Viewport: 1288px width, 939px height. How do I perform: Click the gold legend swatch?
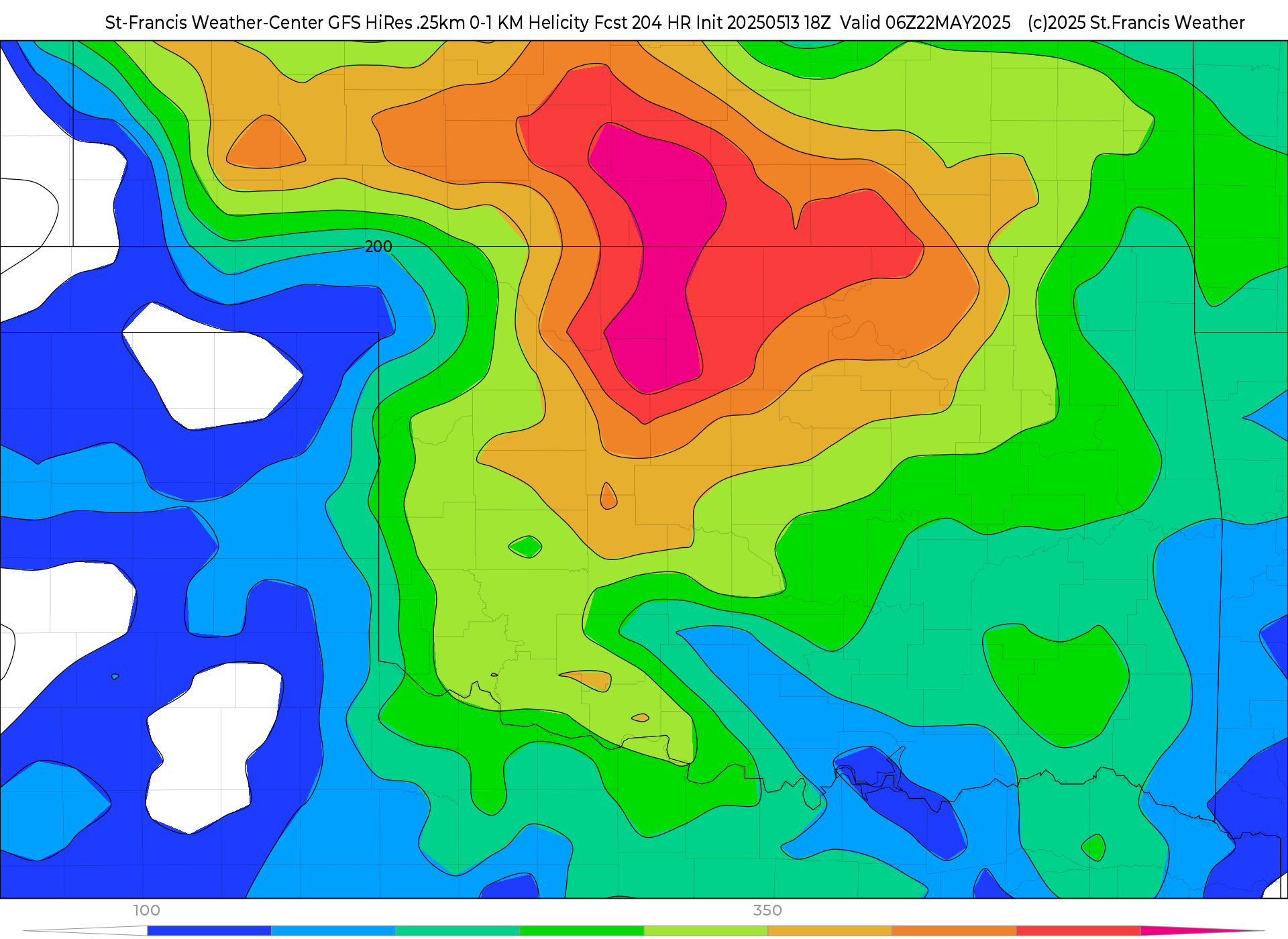click(830, 931)
